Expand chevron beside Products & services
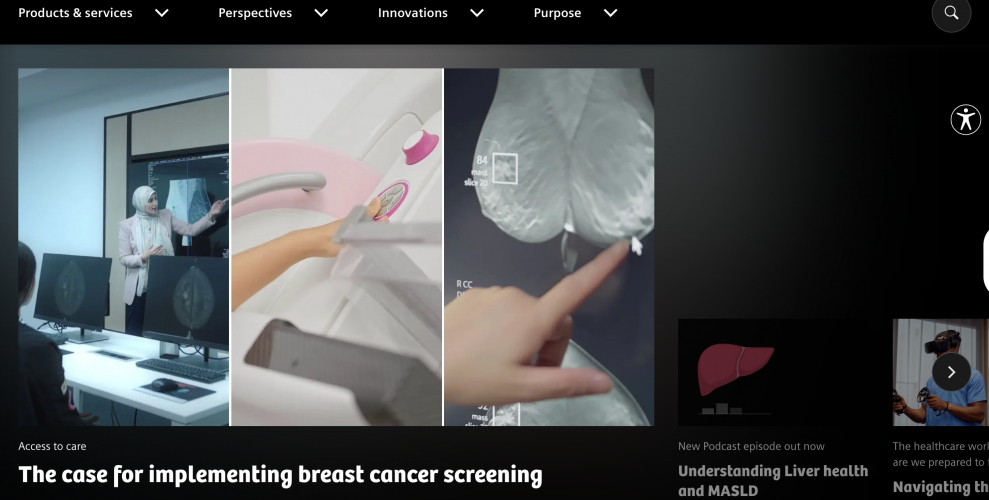 pyautogui.click(x=162, y=13)
